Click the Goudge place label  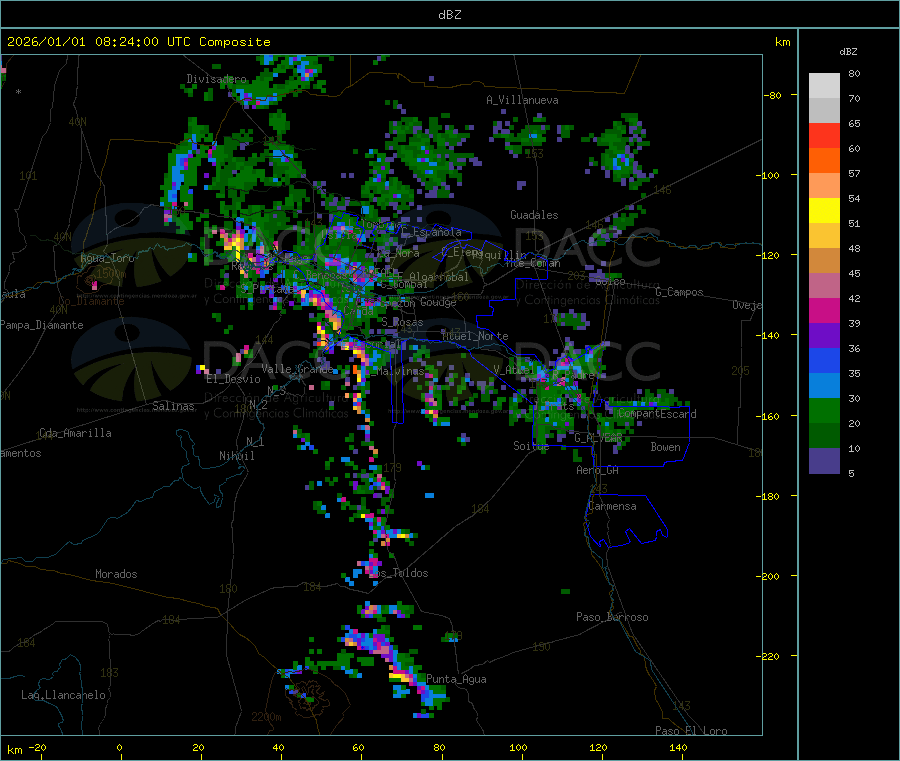click(x=438, y=302)
